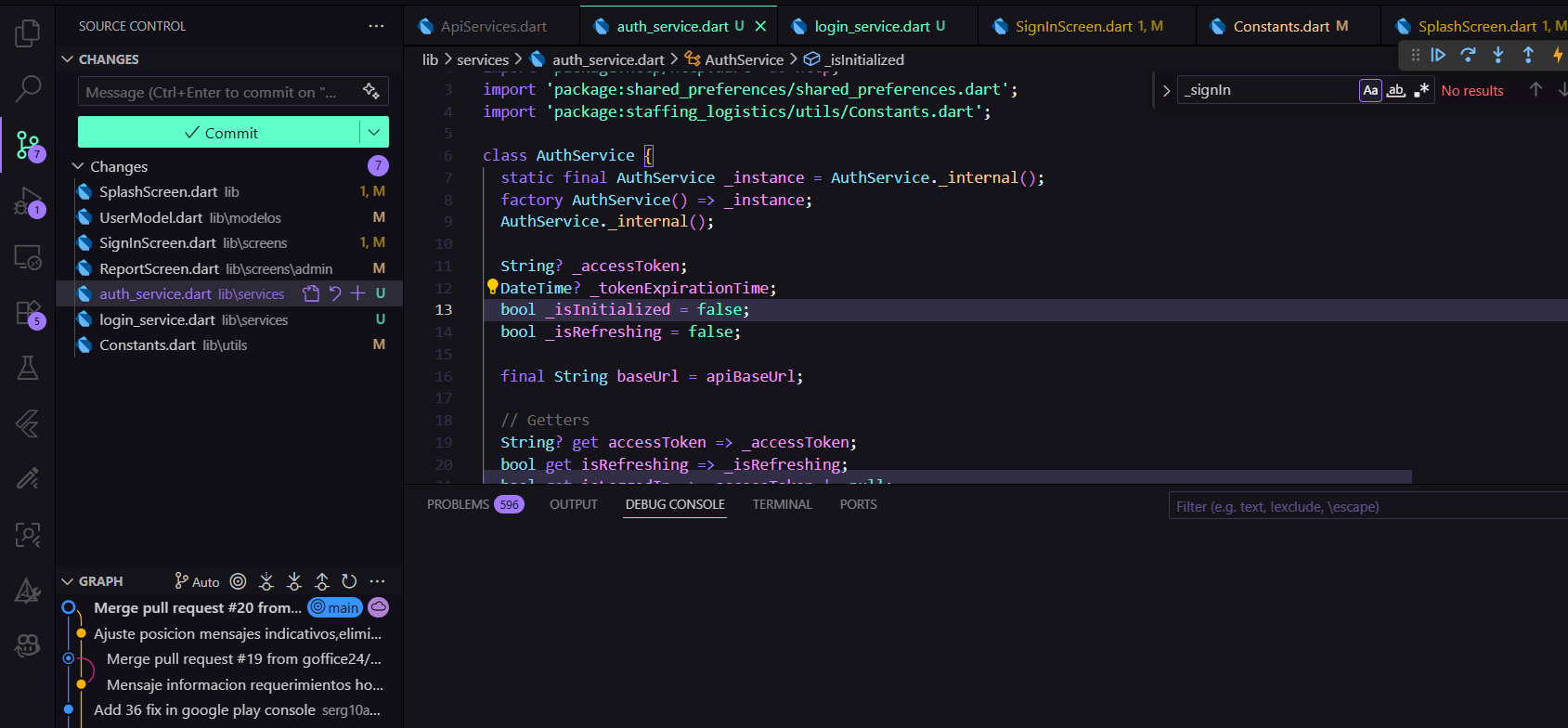Viewport: 1568px width, 728px height.
Task: Open the Explorer view in activity bar
Action: pos(28,34)
